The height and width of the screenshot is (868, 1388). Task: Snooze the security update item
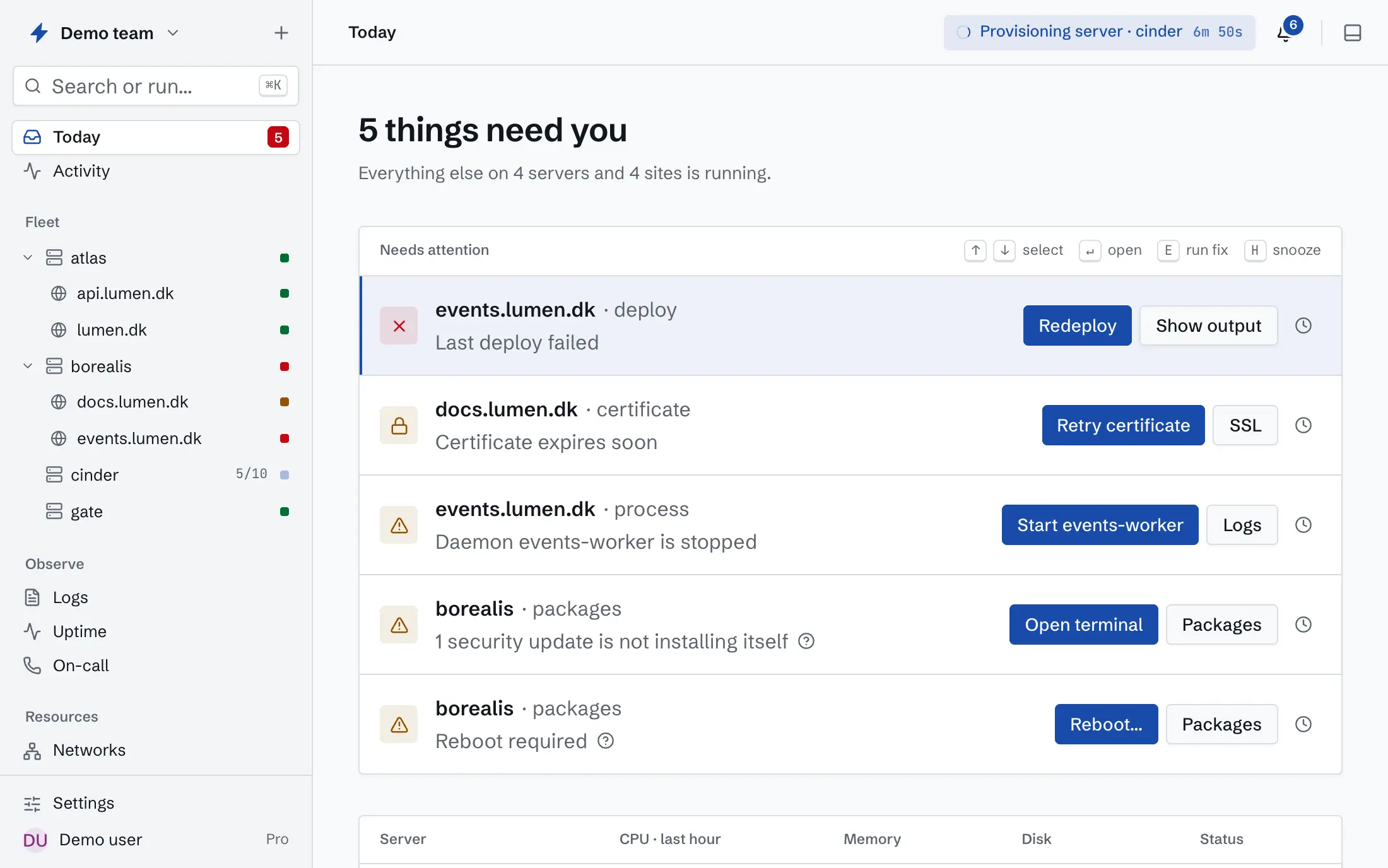(x=1303, y=625)
